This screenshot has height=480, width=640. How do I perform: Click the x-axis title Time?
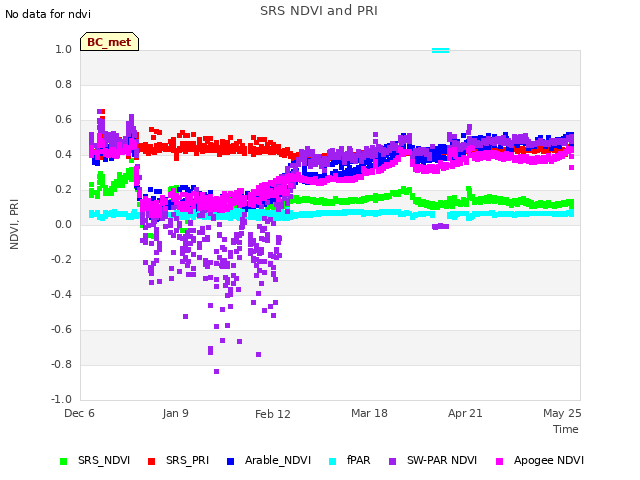[x=566, y=429]
